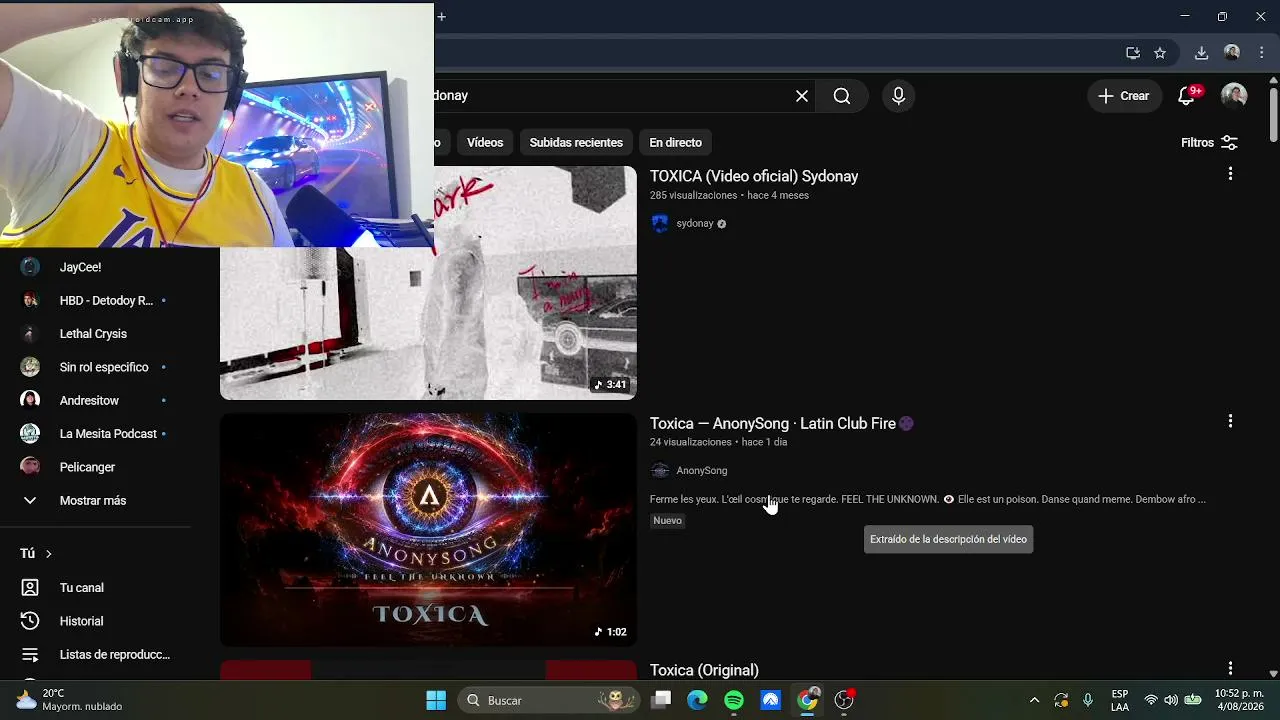The height and width of the screenshot is (720, 1280).
Task: Open Chrome downloads
Action: point(1202,53)
